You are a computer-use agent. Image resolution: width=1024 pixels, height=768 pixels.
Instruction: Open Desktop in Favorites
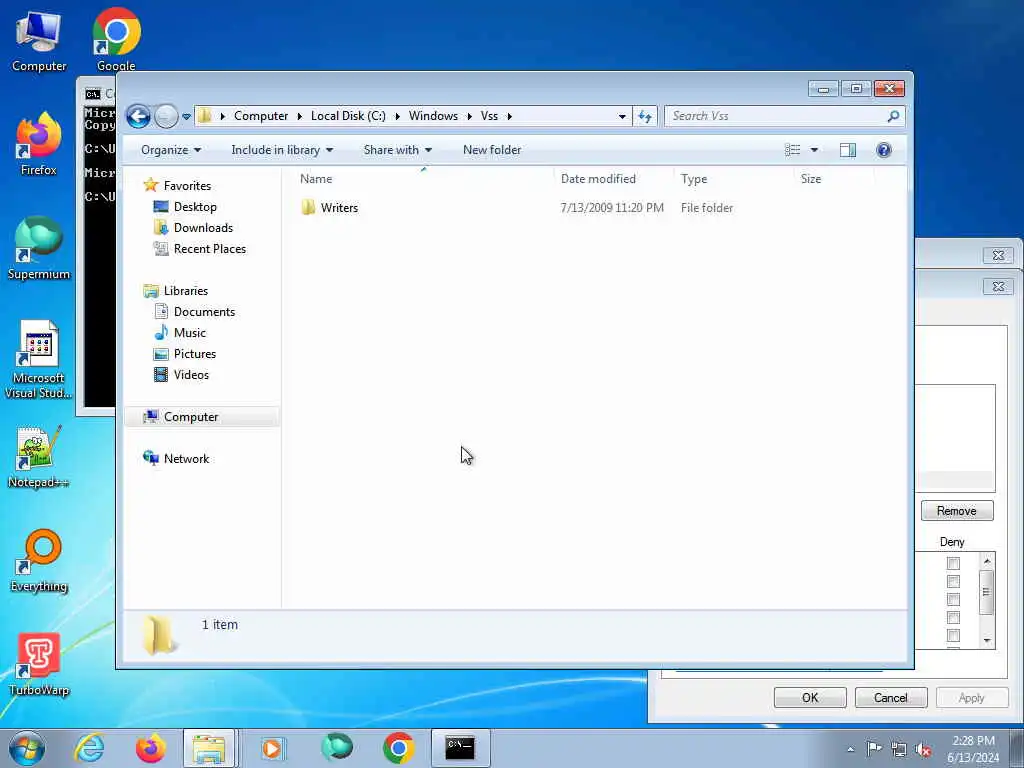coord(195,206)
